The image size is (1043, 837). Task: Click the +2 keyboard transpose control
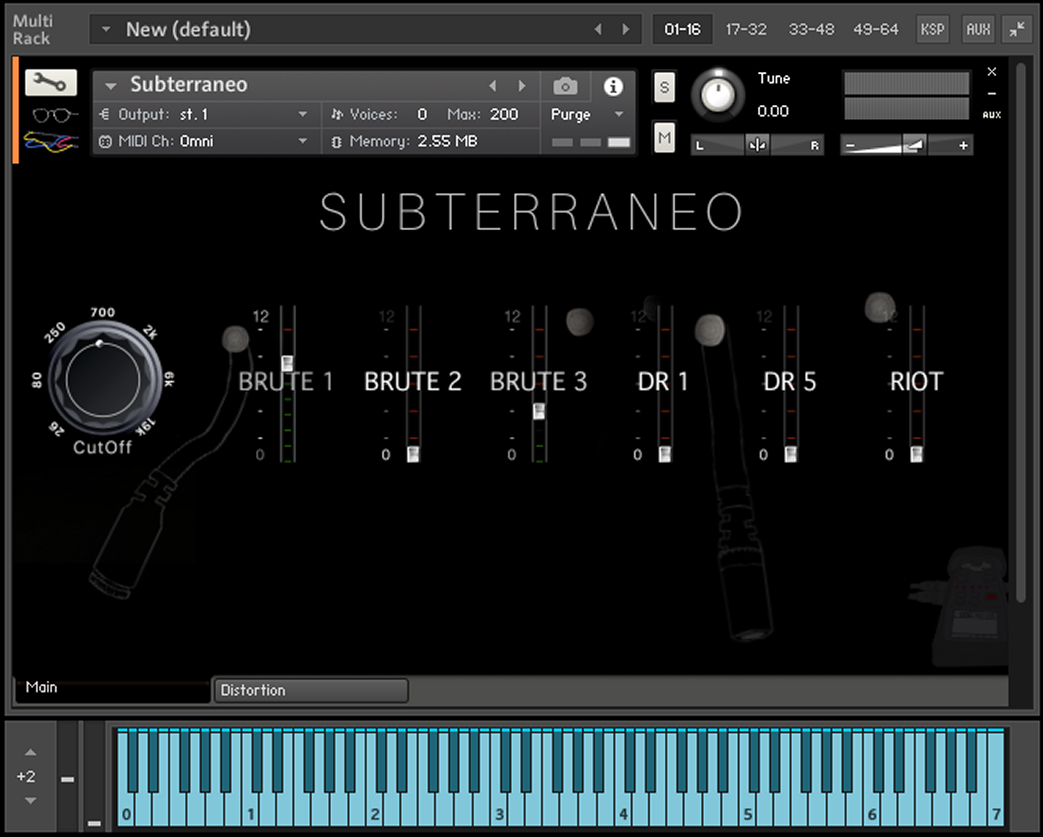coord(25,776)
